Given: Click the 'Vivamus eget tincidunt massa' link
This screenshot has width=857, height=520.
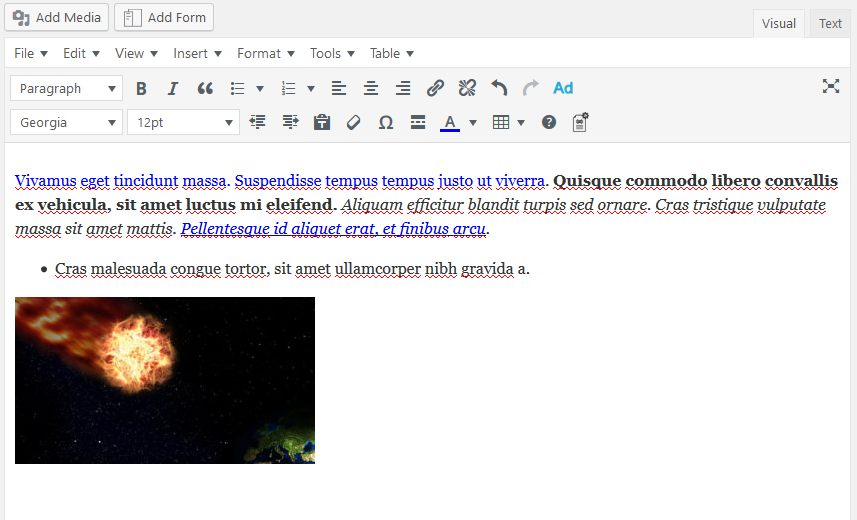Looking at the screenshot, I should [x=120, y=180].
